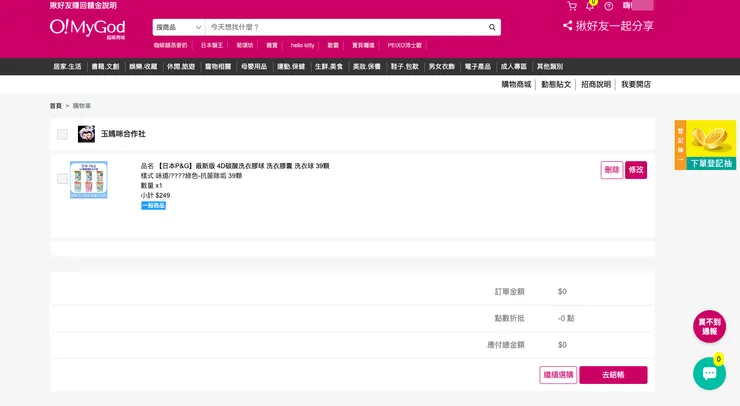The width and height of the screenshot is (740, 406).
Task: Open 生鮮.美食 category
Action: point(329,67)
